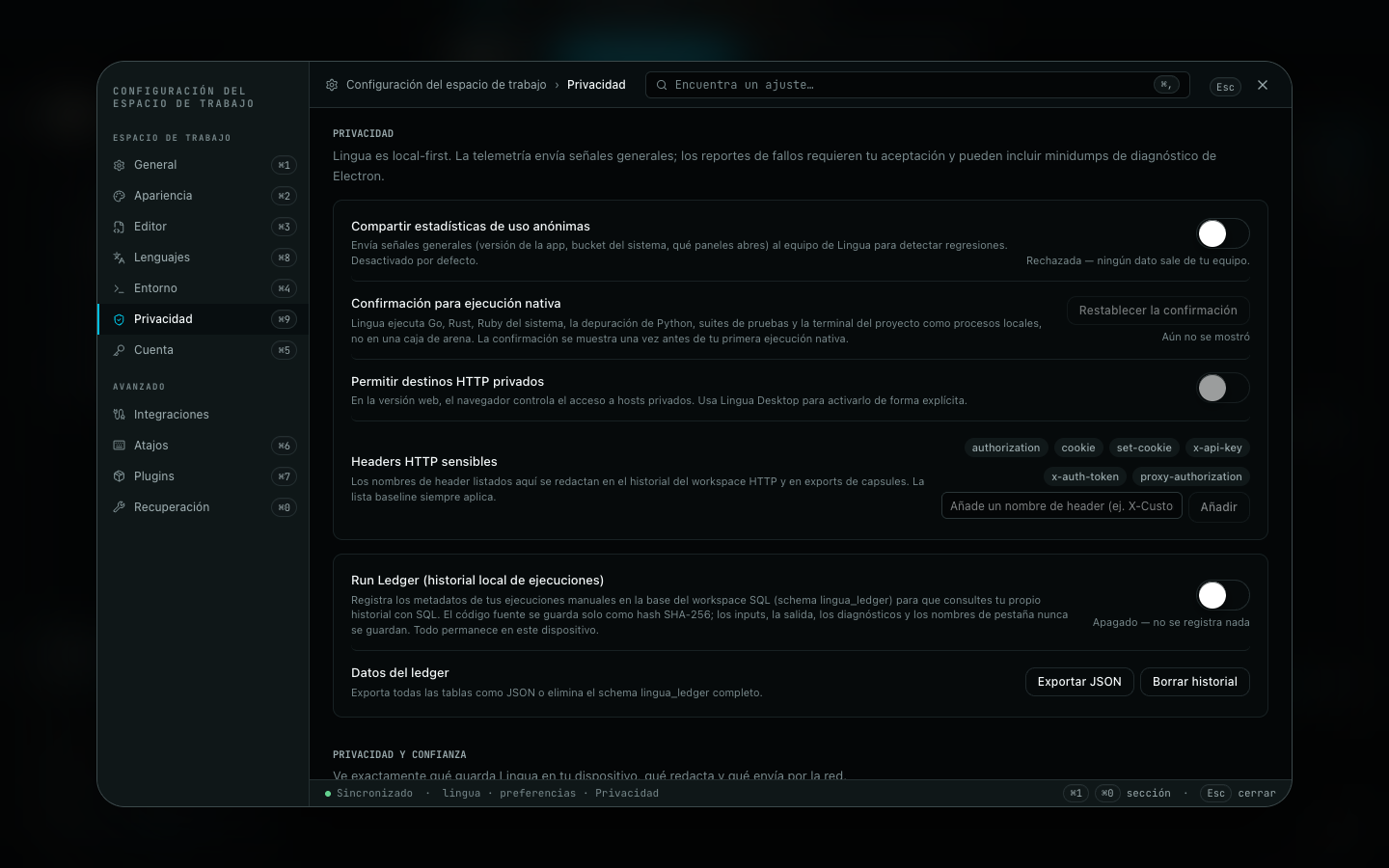Click the proxy-authorization header chip
The height and width of the screenshot is (868, 1389).
[1191, 476]
